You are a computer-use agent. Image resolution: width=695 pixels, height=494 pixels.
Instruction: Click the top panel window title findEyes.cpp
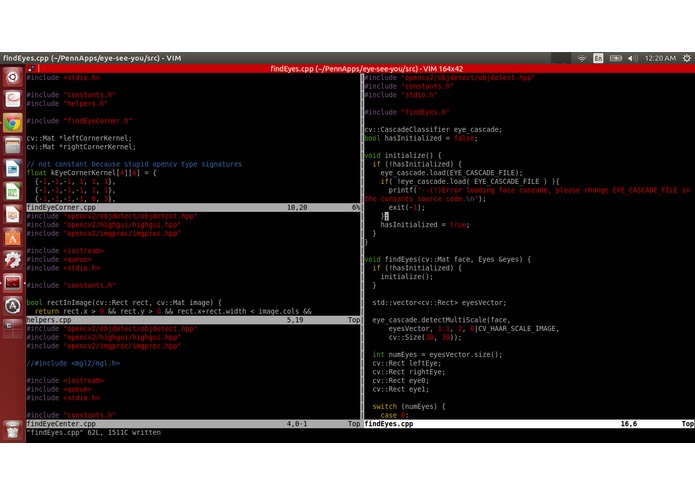pyautogui.click(x=92, y=58)
